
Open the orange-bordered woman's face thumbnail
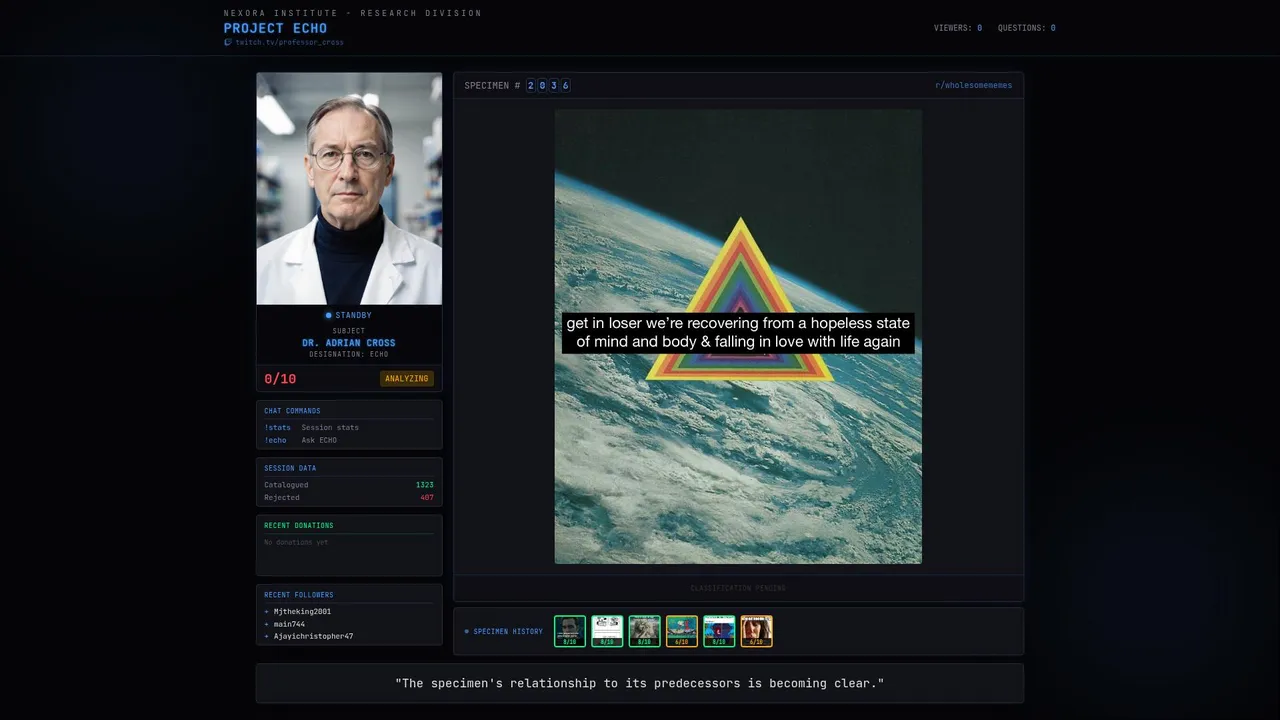757,631
